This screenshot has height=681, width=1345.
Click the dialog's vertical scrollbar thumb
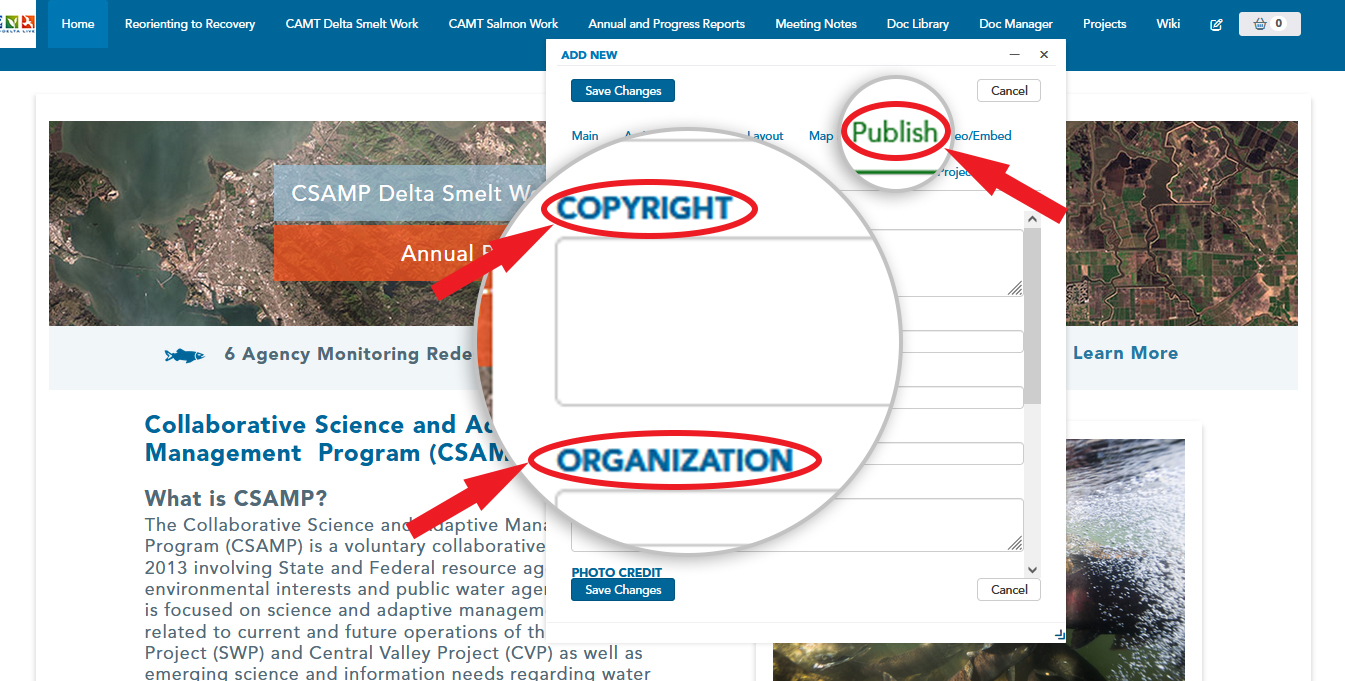click(x=1033, y=316)
